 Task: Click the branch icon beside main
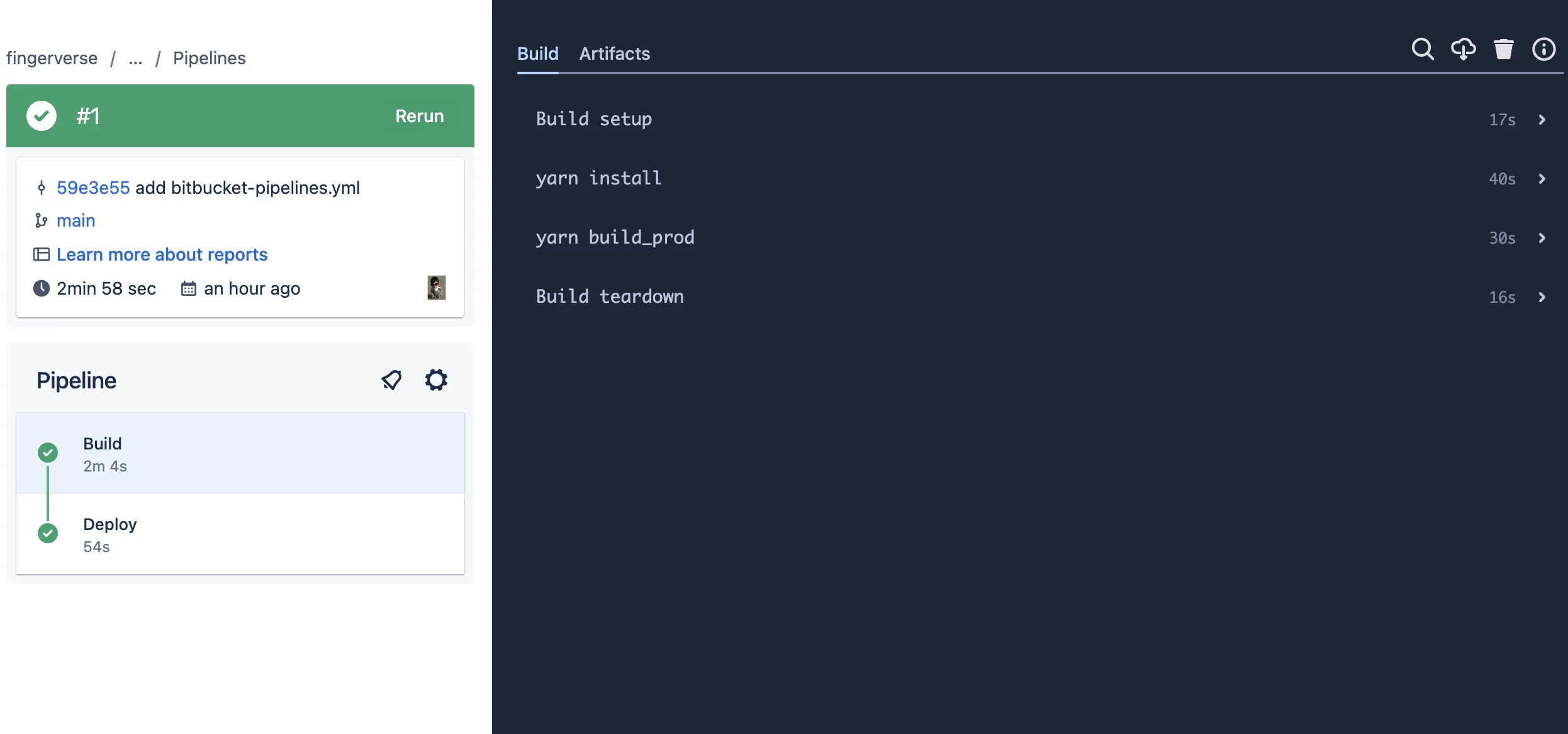41,220
